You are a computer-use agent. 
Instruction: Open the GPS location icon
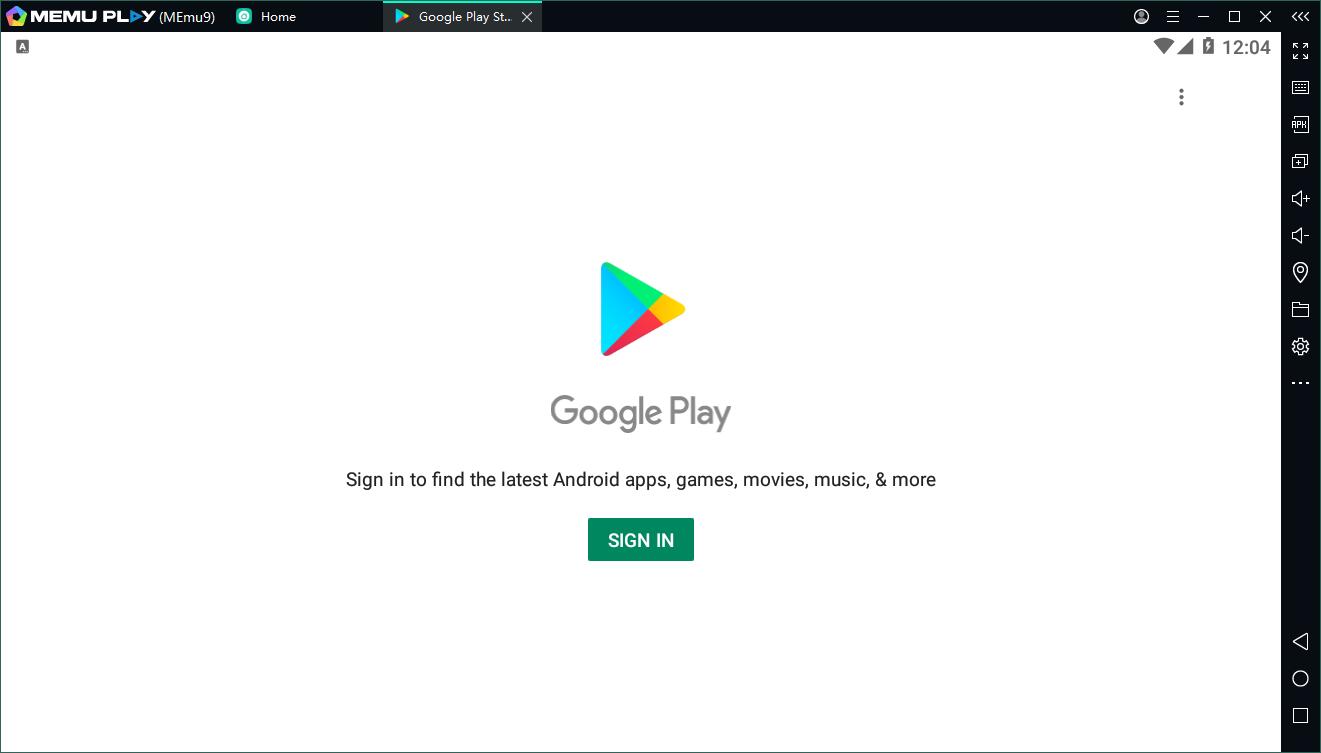point(1300,272)
